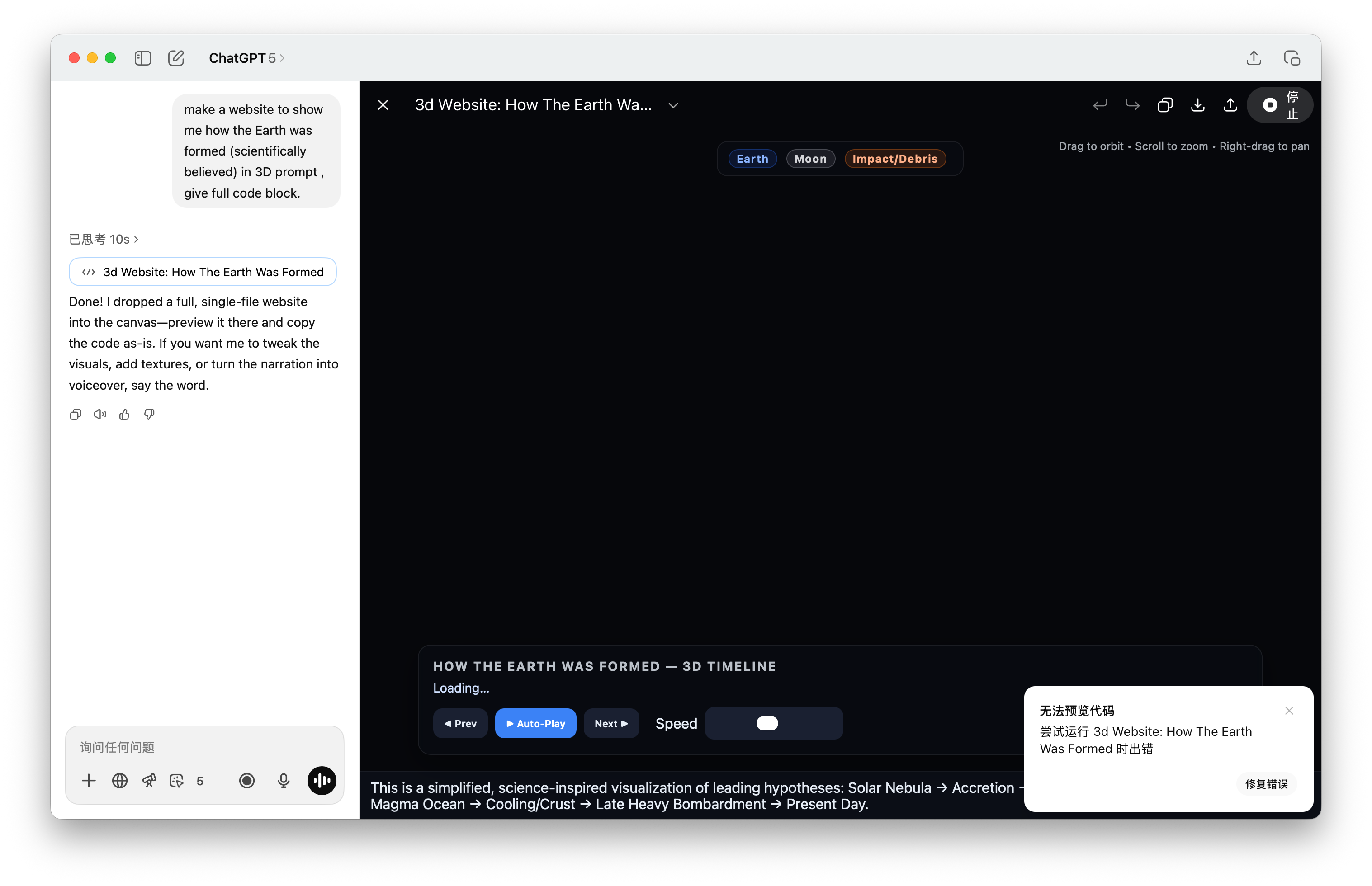Toggle the Moon legend pill
Image resolution: width=1372 pixels, height=886 pixels.
point(810,159)
